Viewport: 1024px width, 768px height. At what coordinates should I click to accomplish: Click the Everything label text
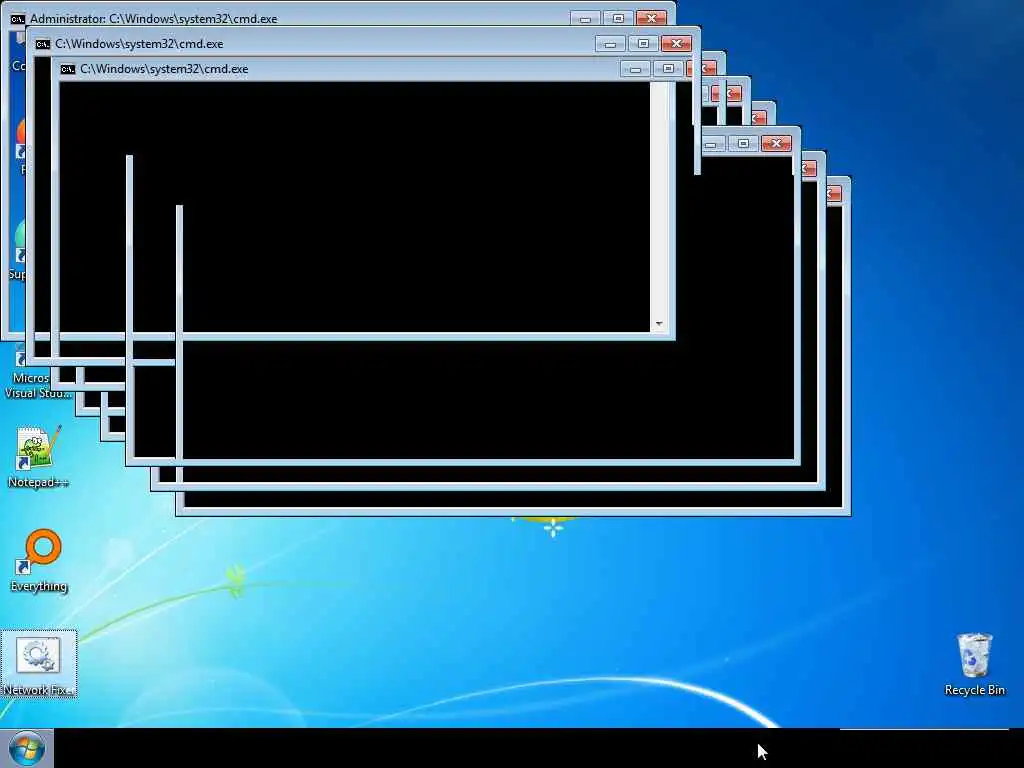point(39,586)
